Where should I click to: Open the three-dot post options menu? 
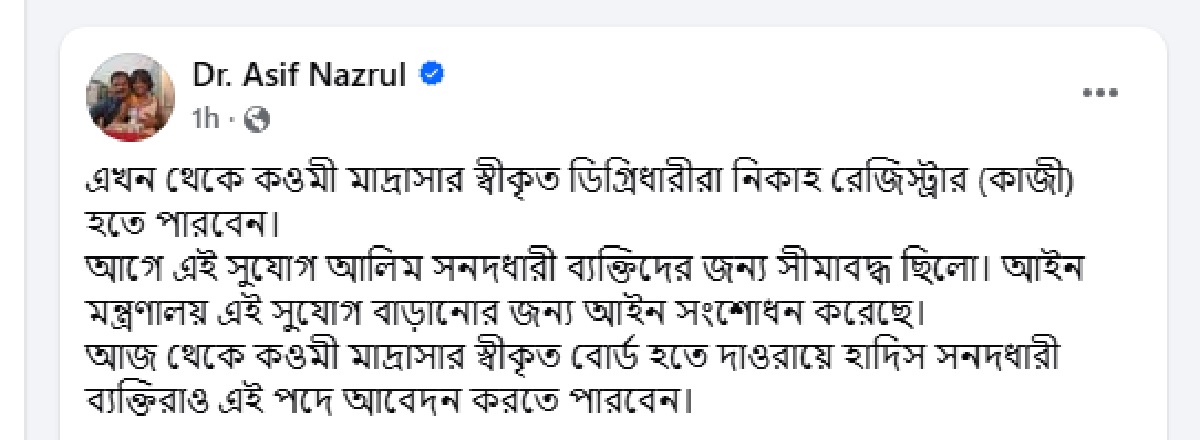[1100, 93]
